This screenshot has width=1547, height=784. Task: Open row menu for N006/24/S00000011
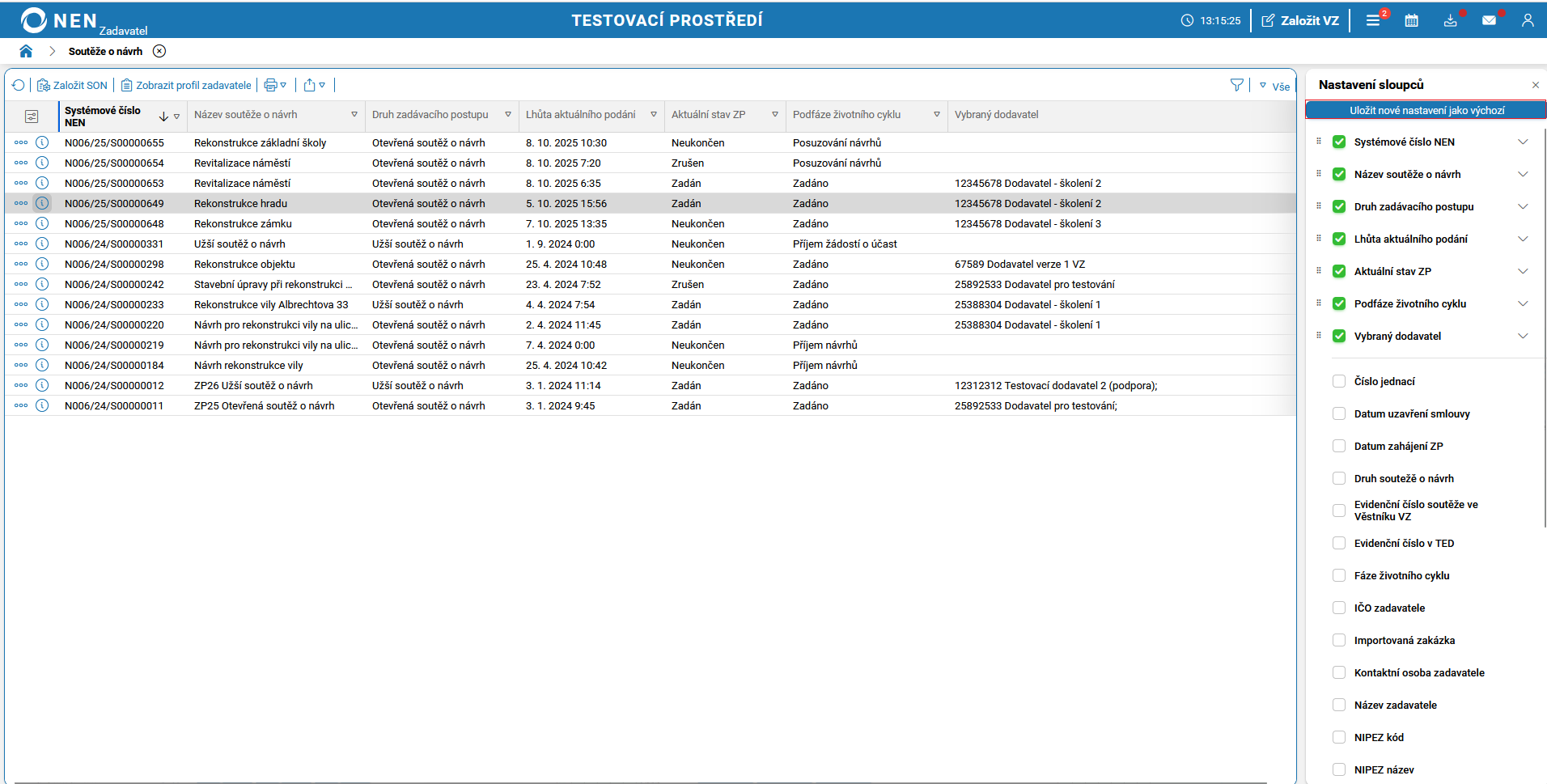[x=21, y=405]
